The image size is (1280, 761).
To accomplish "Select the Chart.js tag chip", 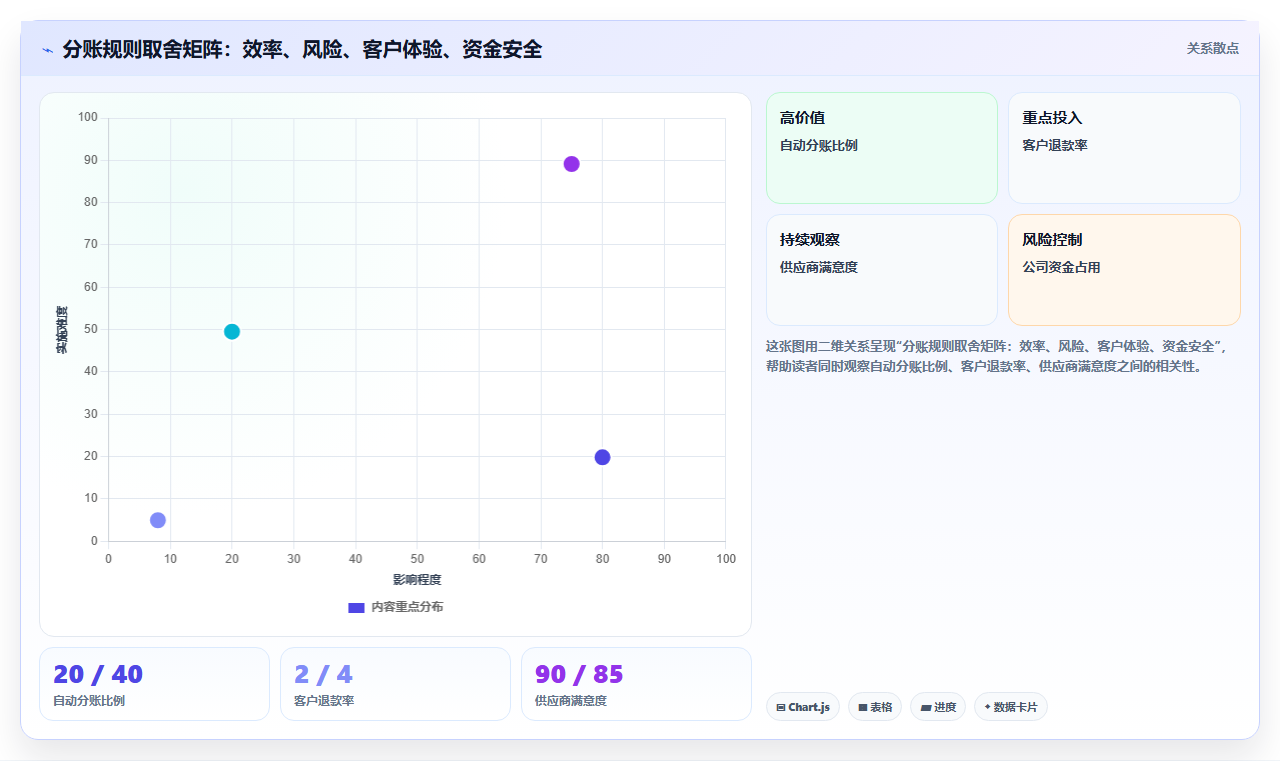I will coord(803,707).
